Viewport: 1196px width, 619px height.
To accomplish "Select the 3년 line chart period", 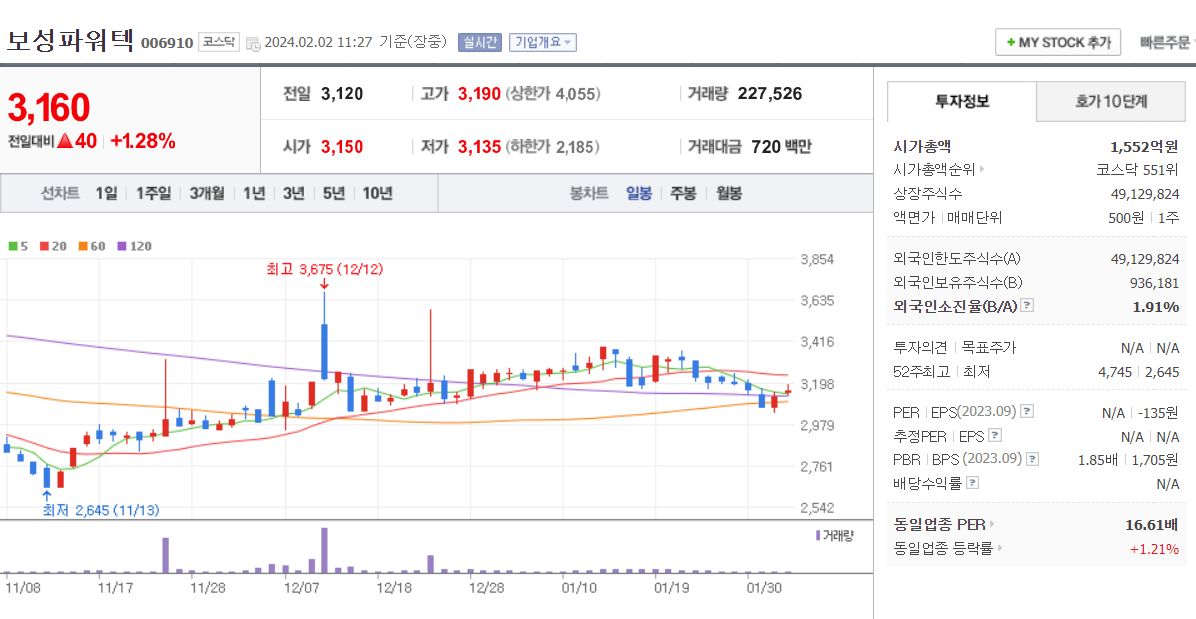I will pos(294,194).
